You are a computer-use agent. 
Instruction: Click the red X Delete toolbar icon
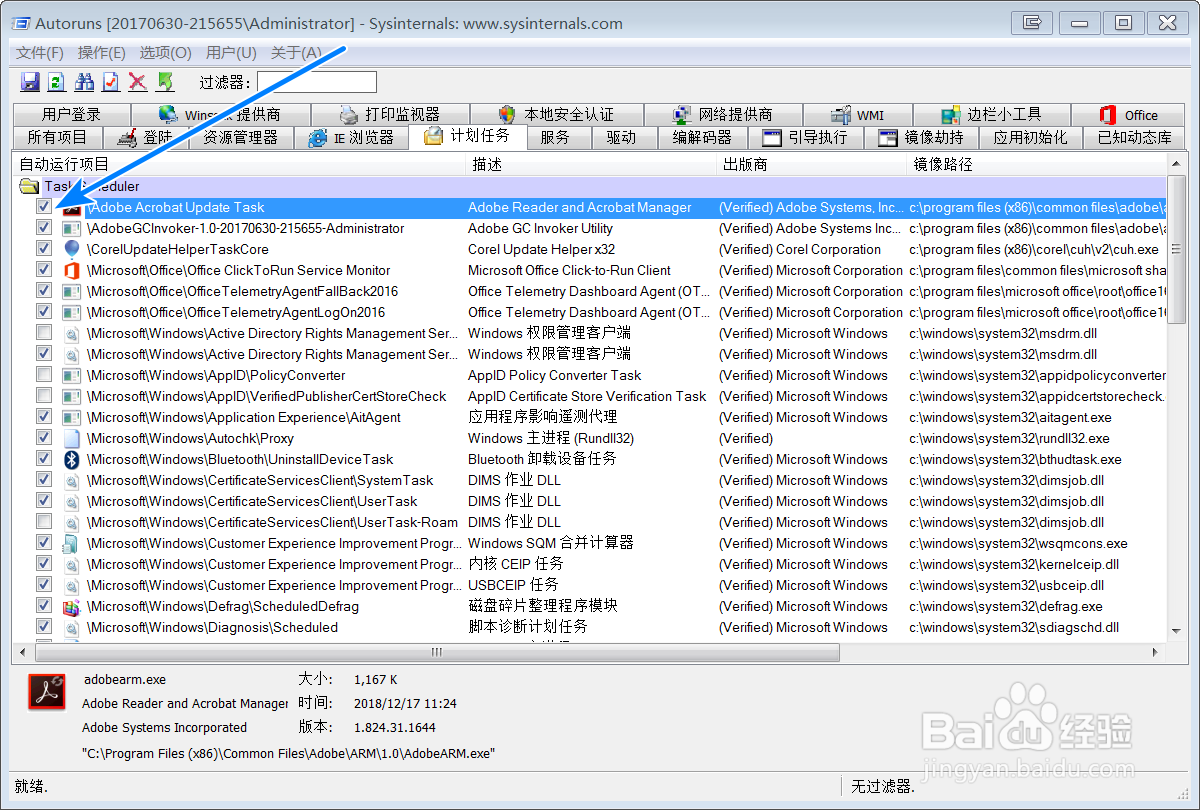pyautogui.click(x=138, y=82)
